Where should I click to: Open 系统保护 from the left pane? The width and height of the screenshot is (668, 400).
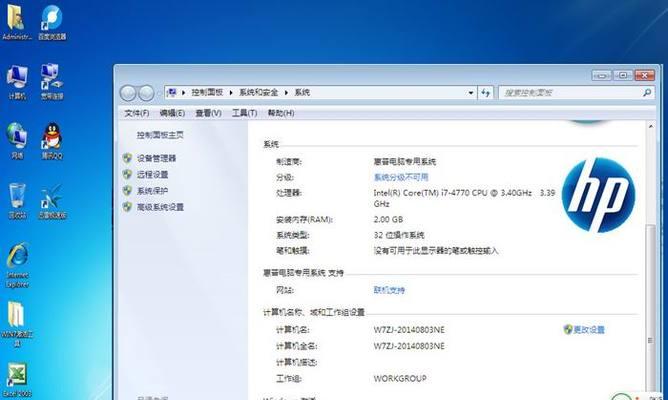tap(152, 191)
